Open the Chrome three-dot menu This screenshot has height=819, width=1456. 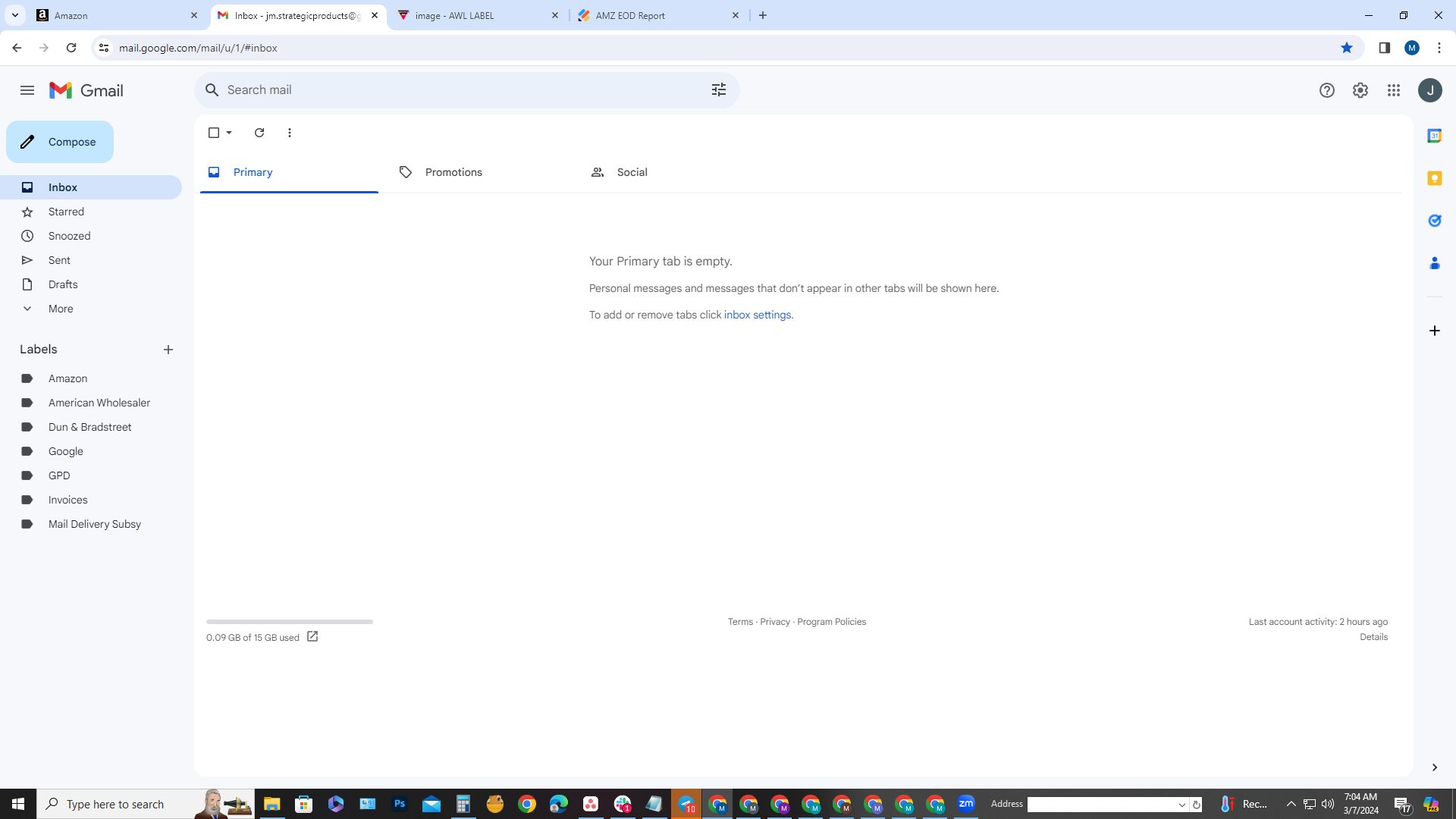click(x=1439, y=48)
